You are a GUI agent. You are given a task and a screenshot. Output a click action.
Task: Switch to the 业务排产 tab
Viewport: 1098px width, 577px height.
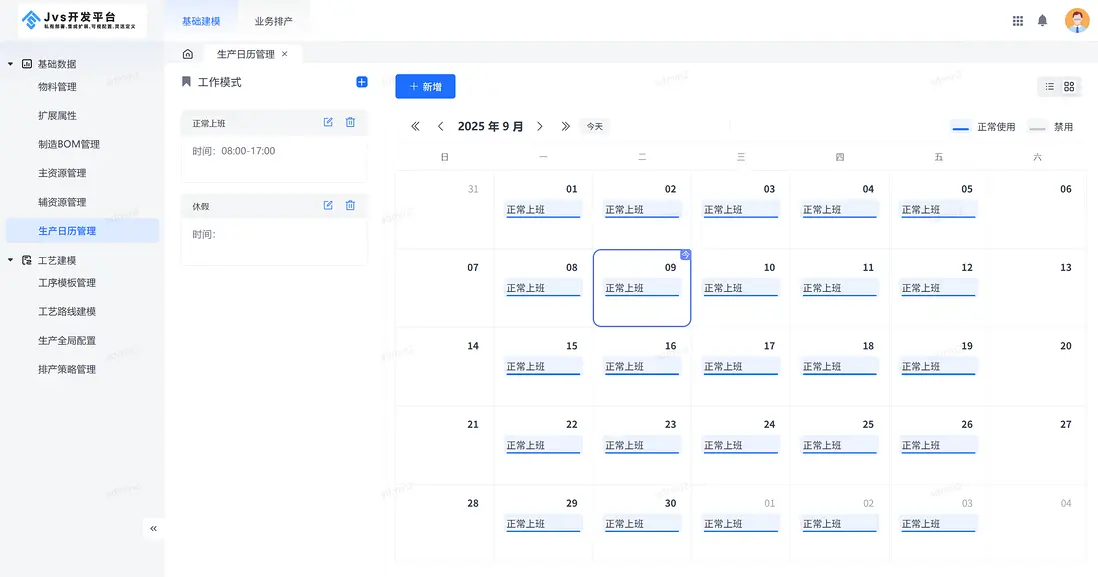(x=273, y=21)
